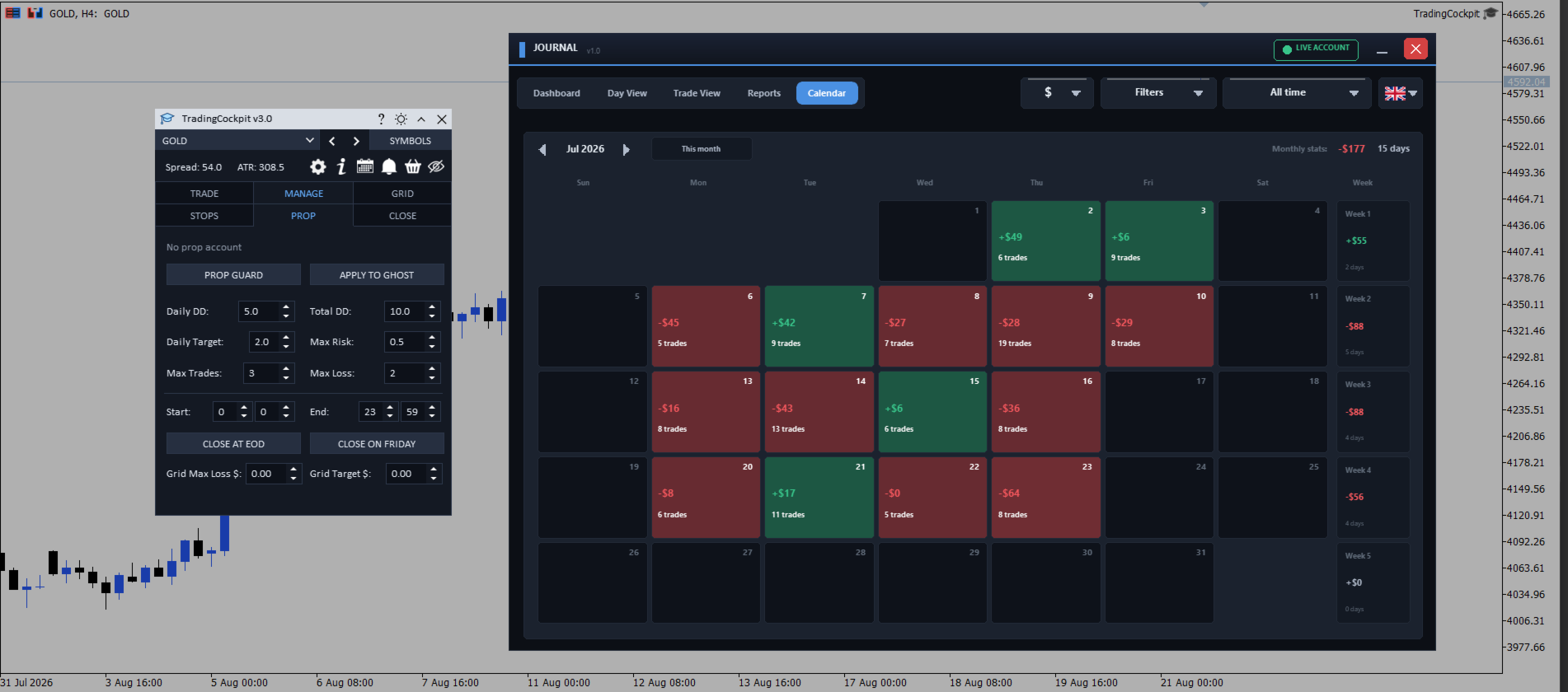
Task: Switch to the Dashboard tab
Action: 556,93
